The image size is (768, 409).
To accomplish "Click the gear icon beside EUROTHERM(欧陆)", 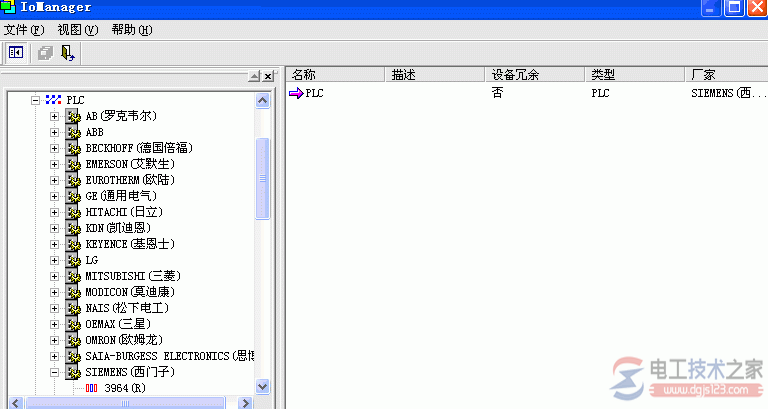I will pos(73,180).
